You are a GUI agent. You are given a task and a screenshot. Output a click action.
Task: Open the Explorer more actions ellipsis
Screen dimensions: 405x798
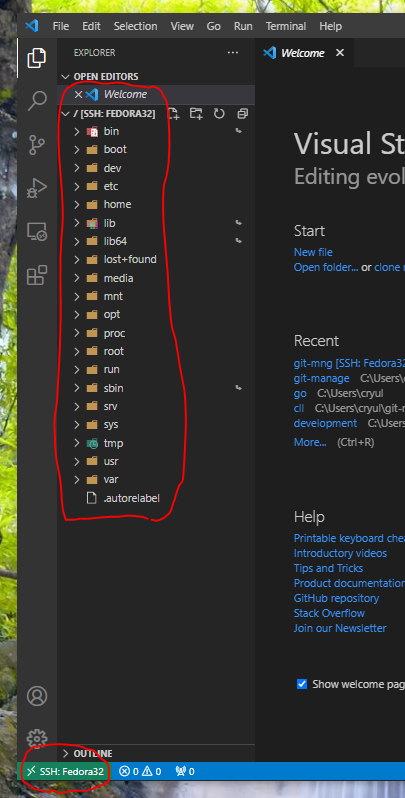pyautogui.click(x=233, y=52)
